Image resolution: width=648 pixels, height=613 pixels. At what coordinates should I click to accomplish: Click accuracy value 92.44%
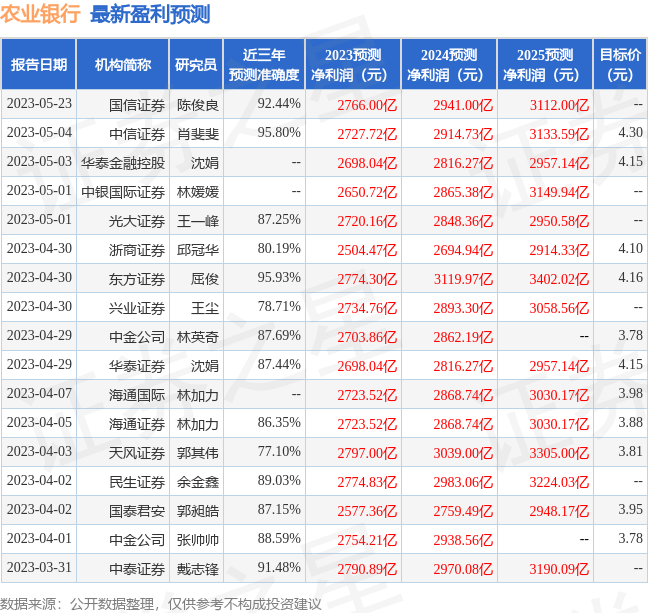point(279,103)
